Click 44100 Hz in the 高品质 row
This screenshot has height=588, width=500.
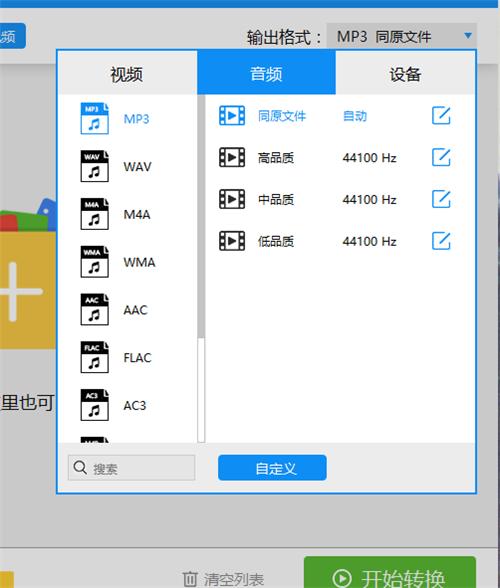pos(369,158)
